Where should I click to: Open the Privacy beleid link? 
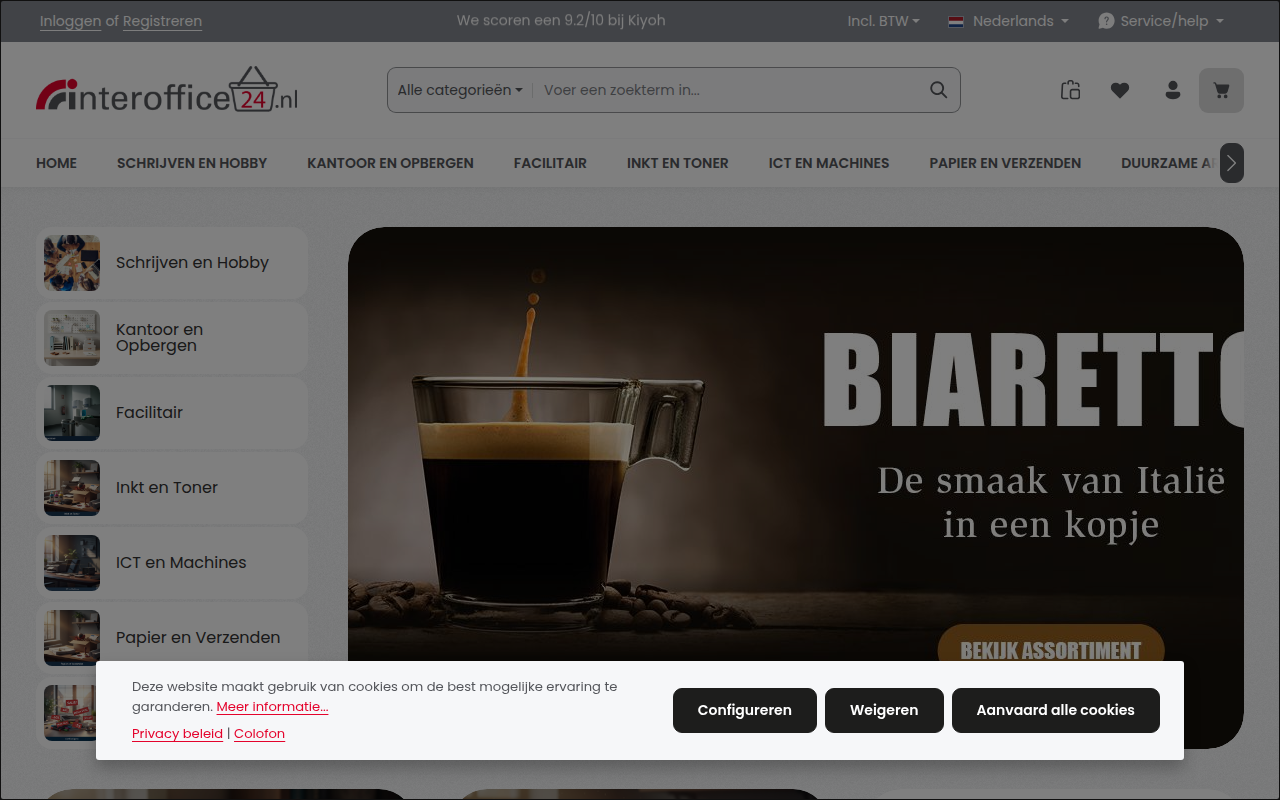tap(177, 734)
